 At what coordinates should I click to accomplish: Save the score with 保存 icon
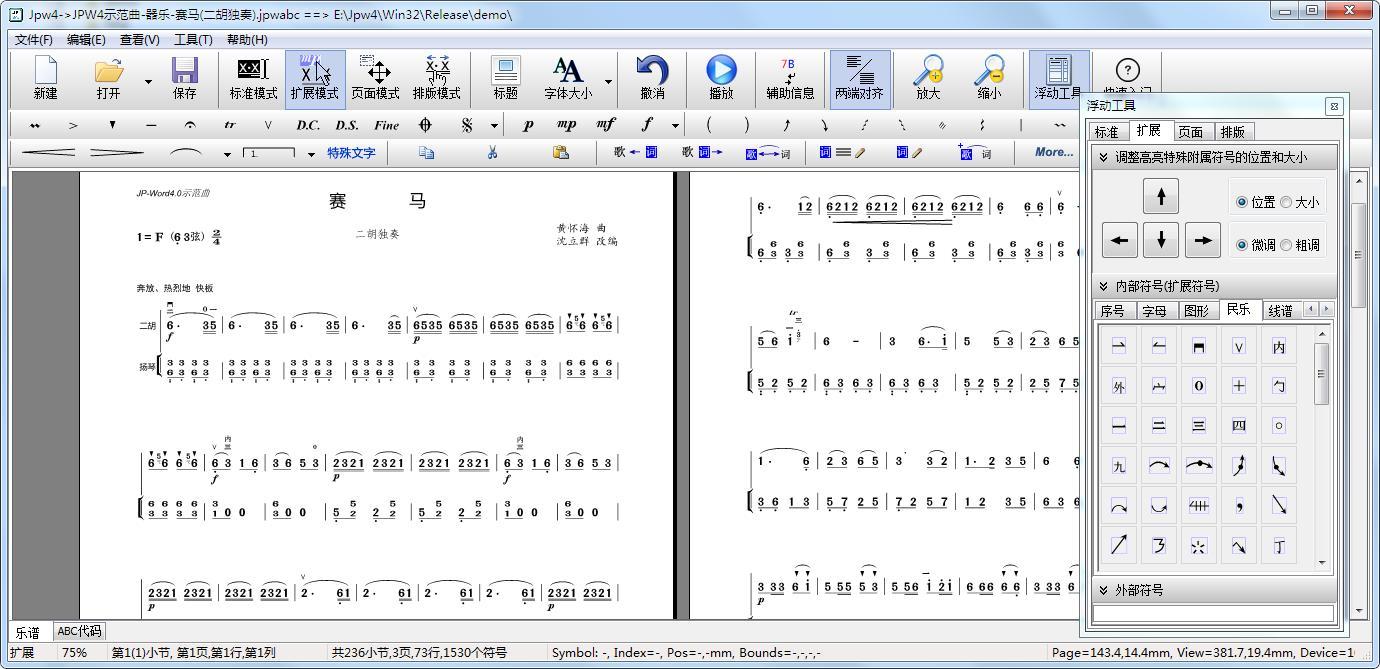click(185, 78)
